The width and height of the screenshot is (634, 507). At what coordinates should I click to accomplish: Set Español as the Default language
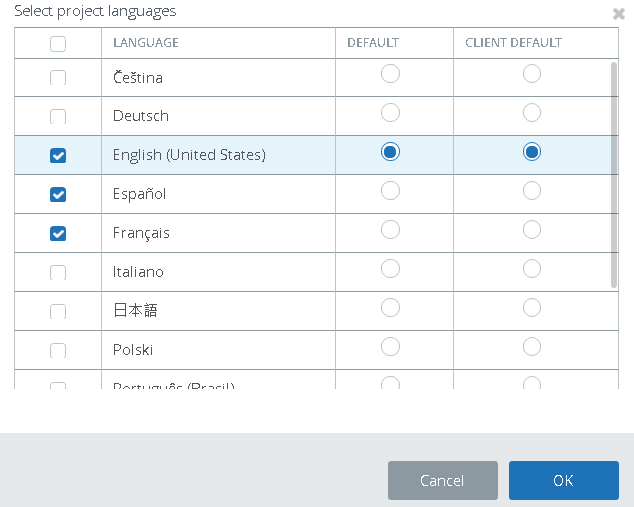pyautogui.click(x=390, y=190)
